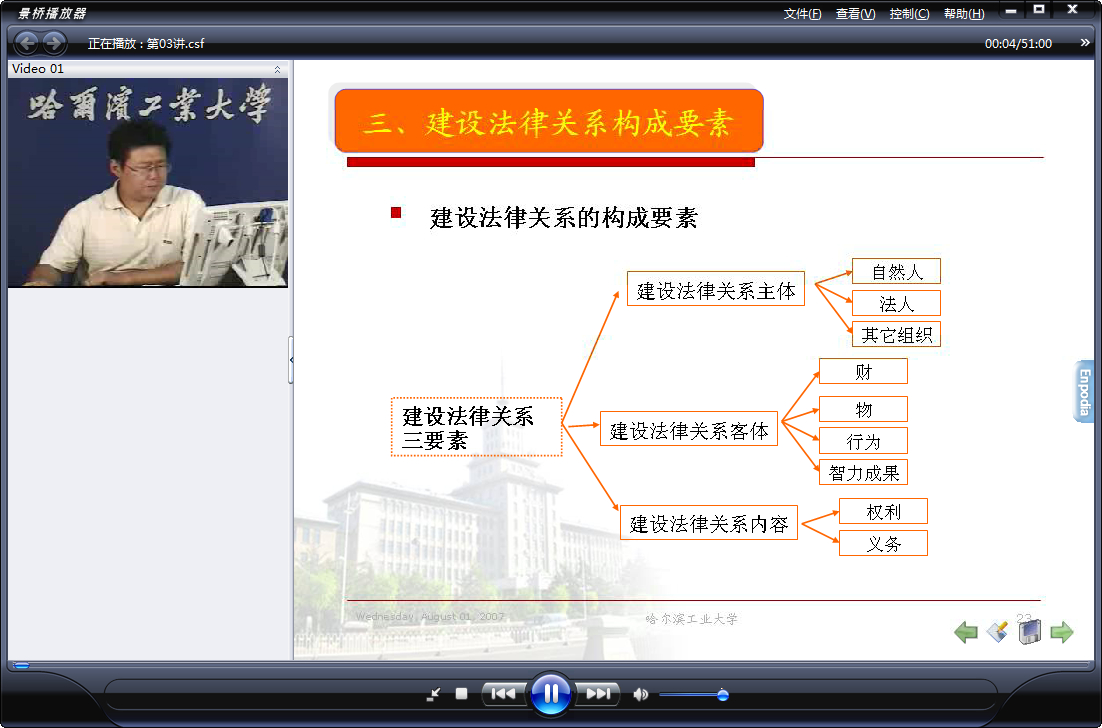Viewport: 1102px width, 728px height.
Task: Collapse the Video 01 panel chevron
Action: click(277, 69)
